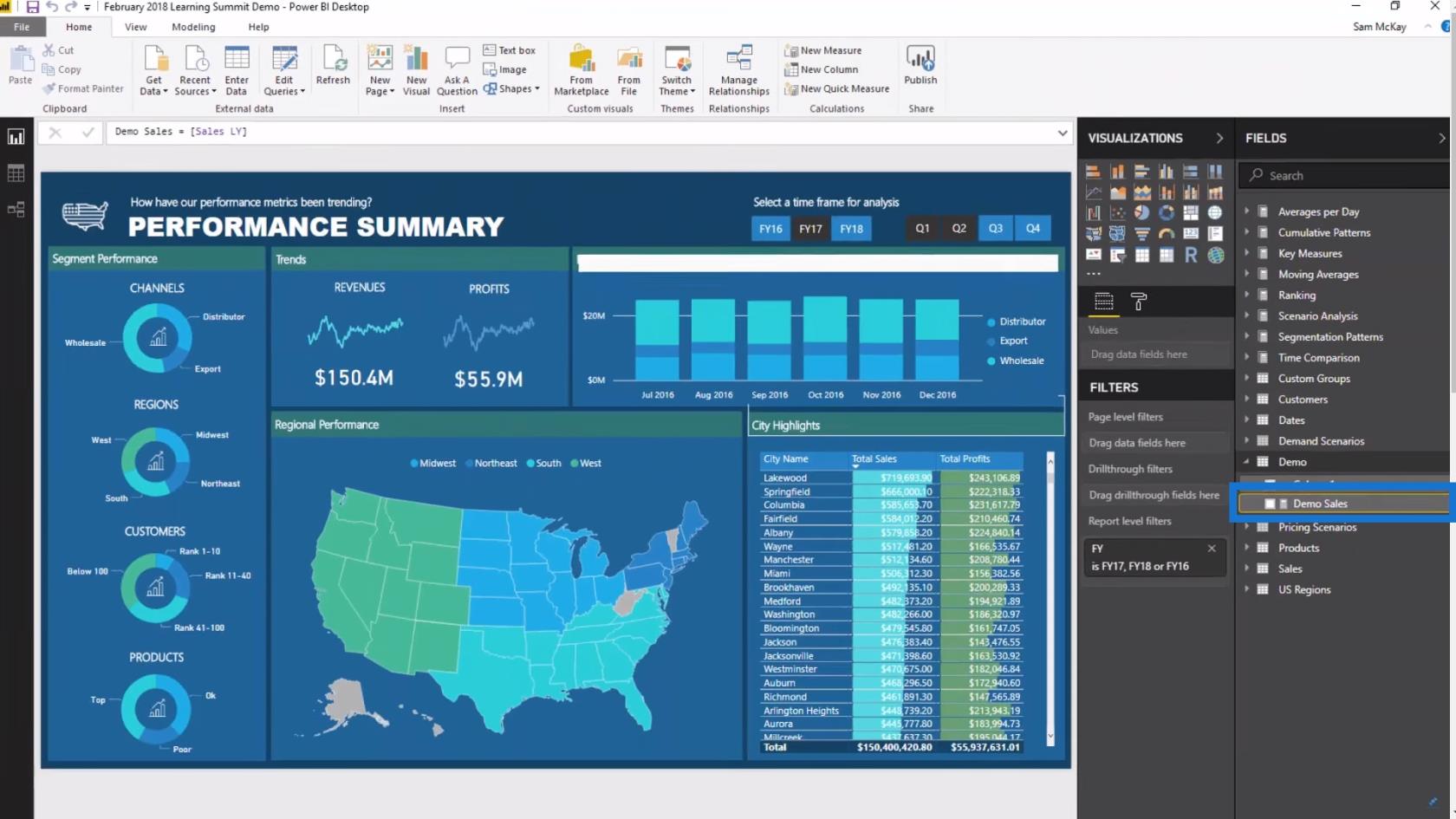1456x819 pixels.
Task: Open the Relationships model view icon
Action: tap(16, 210)
